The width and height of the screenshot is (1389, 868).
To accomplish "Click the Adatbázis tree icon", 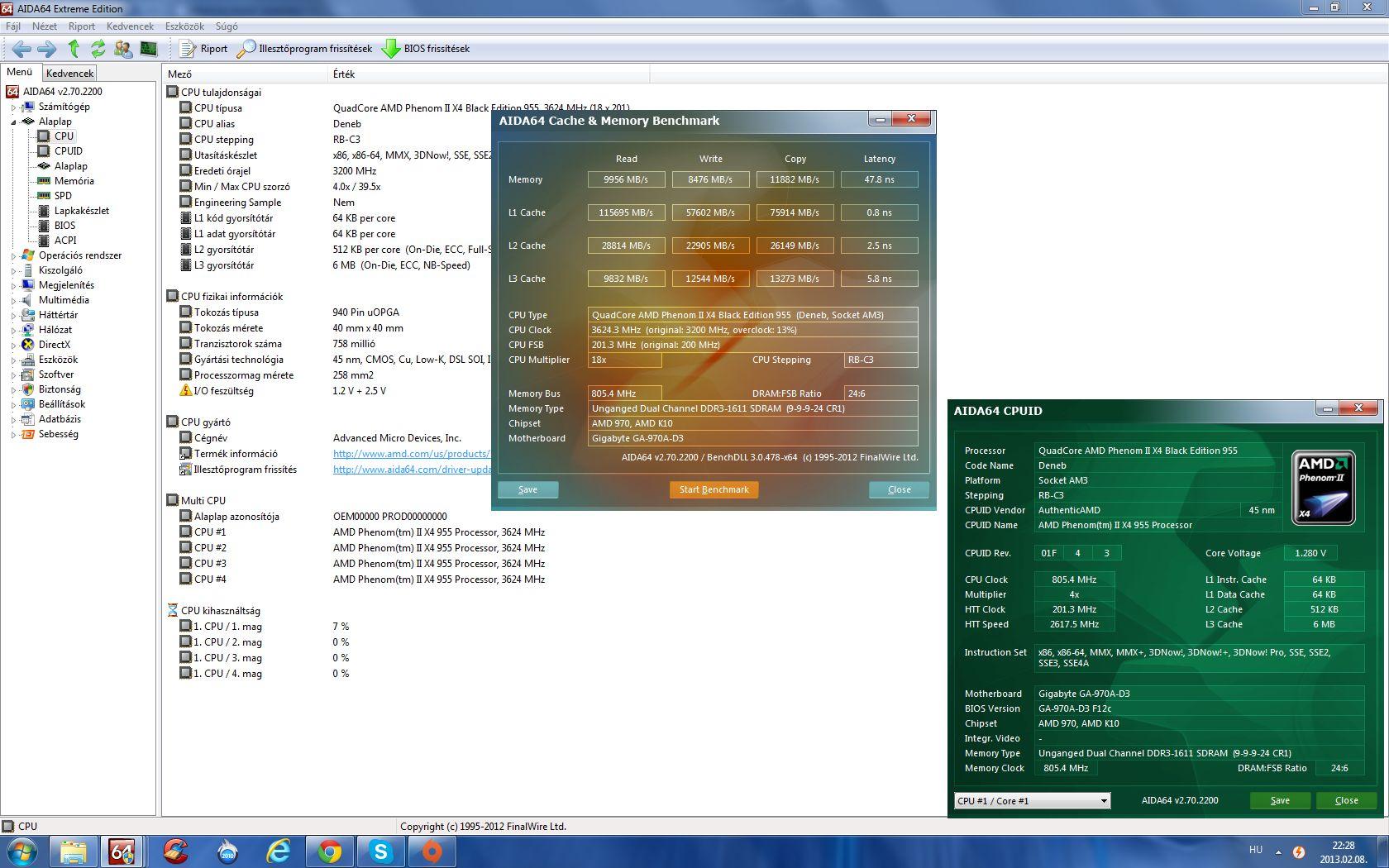I will coord(28,419).
